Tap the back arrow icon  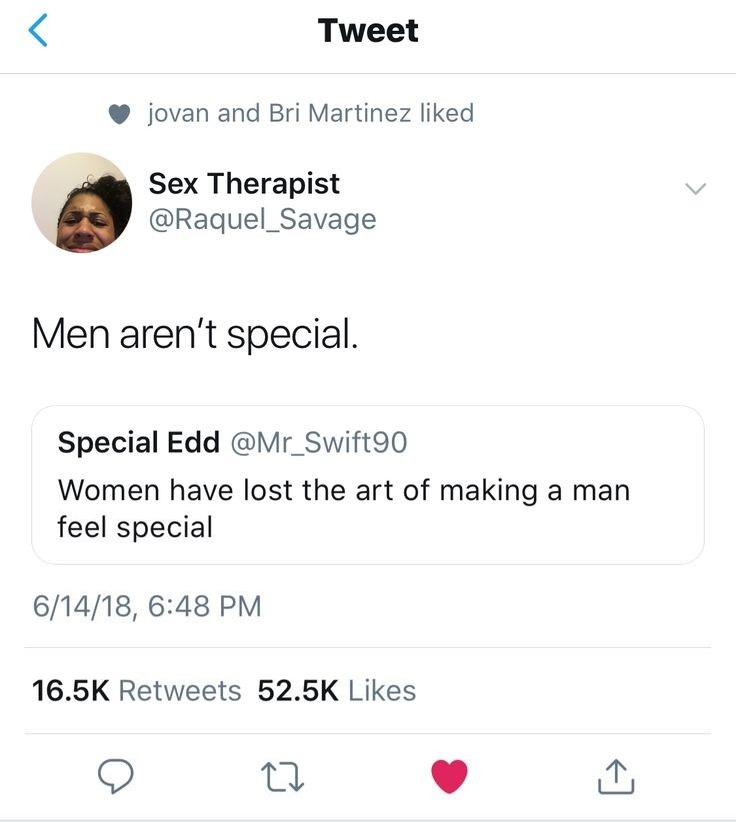point(37,31)
